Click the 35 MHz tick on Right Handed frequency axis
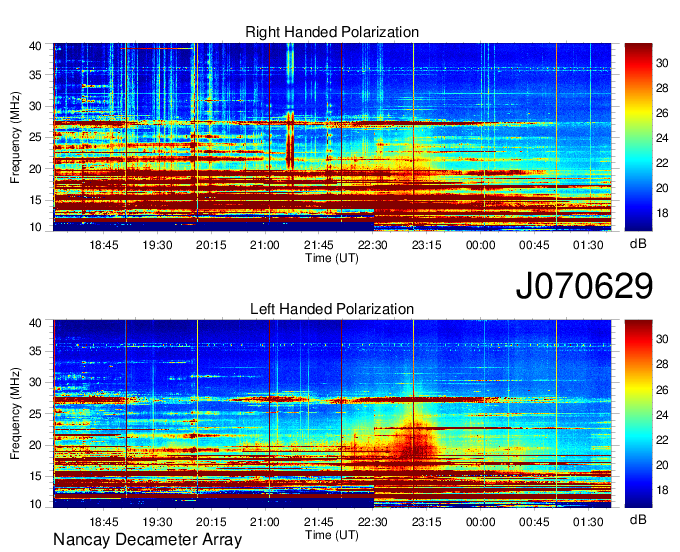The width and height of the screenshot is (680, 552). coord(35,75)
